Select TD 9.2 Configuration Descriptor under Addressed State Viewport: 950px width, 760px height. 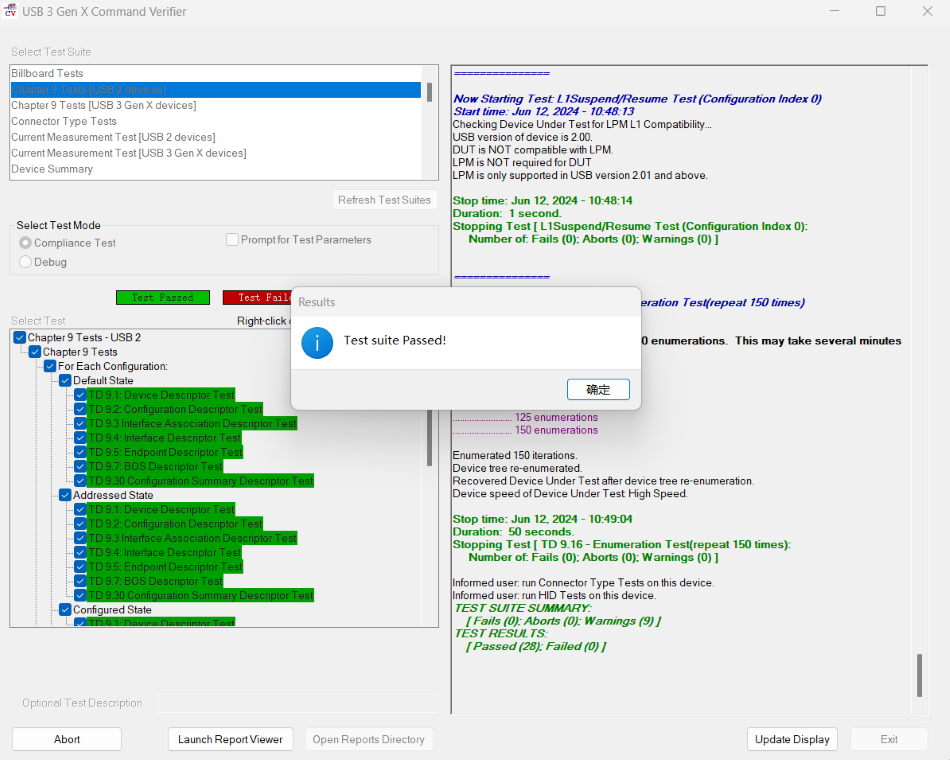(176, 524)
